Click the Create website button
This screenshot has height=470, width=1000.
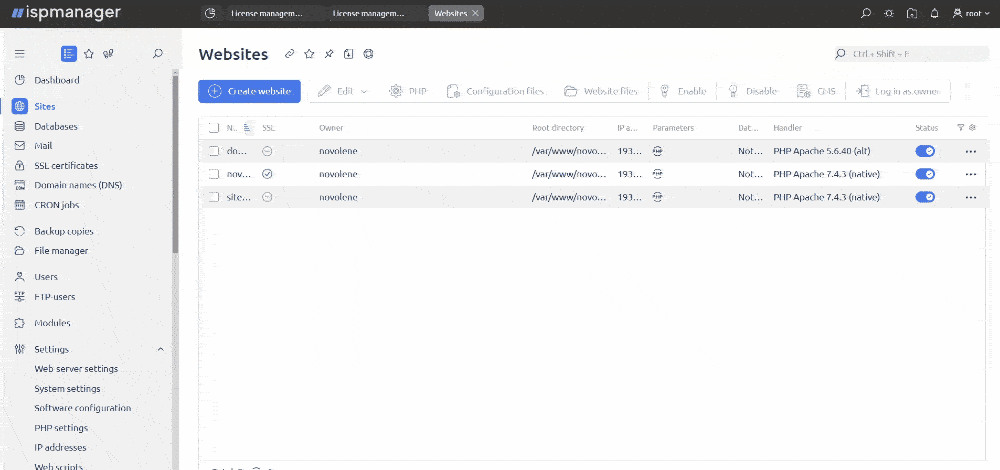point(249,91)
